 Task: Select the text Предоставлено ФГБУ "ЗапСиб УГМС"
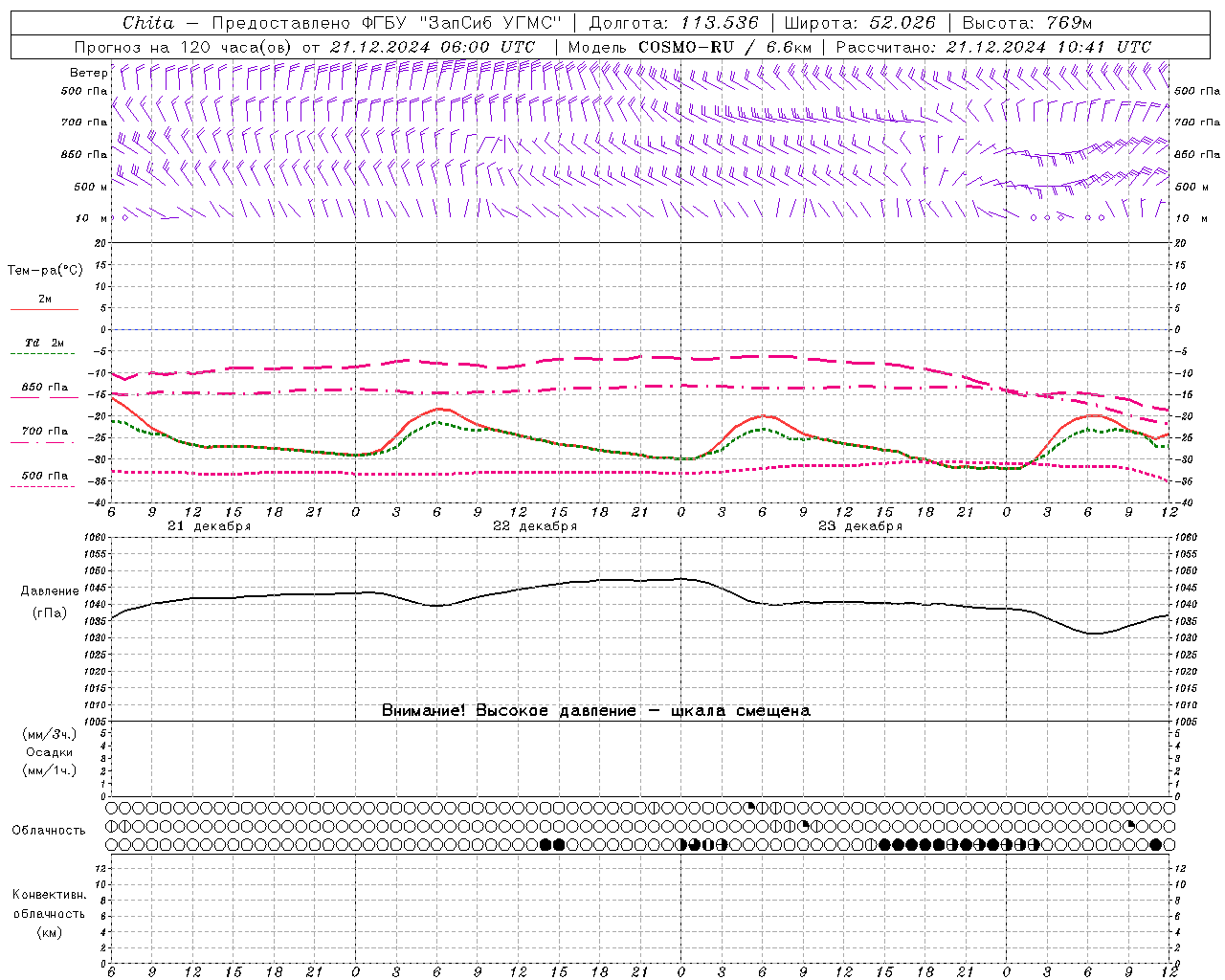pos(387,23)
